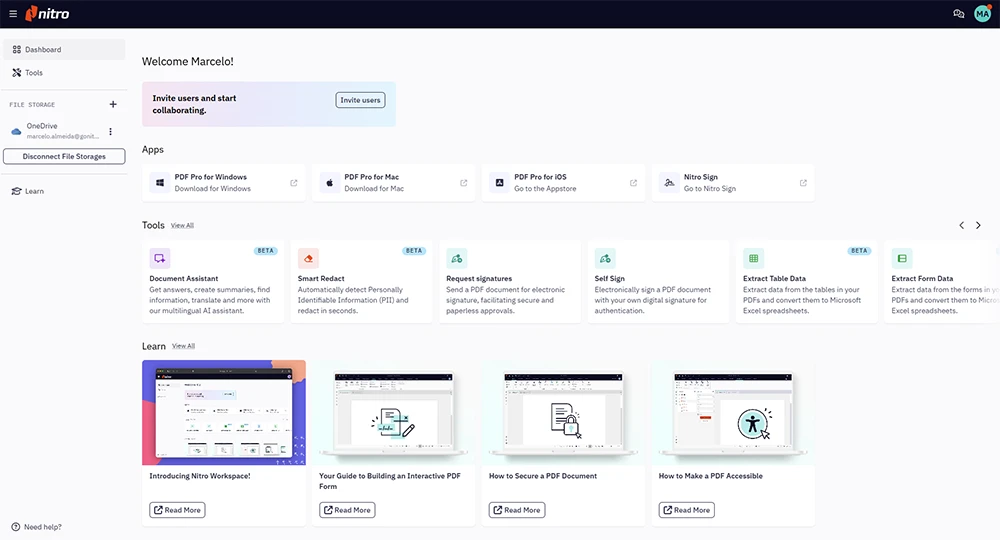Open the Document Assistant tool icon
This screenshot has height=540, width=1000.
pos(159,258)
